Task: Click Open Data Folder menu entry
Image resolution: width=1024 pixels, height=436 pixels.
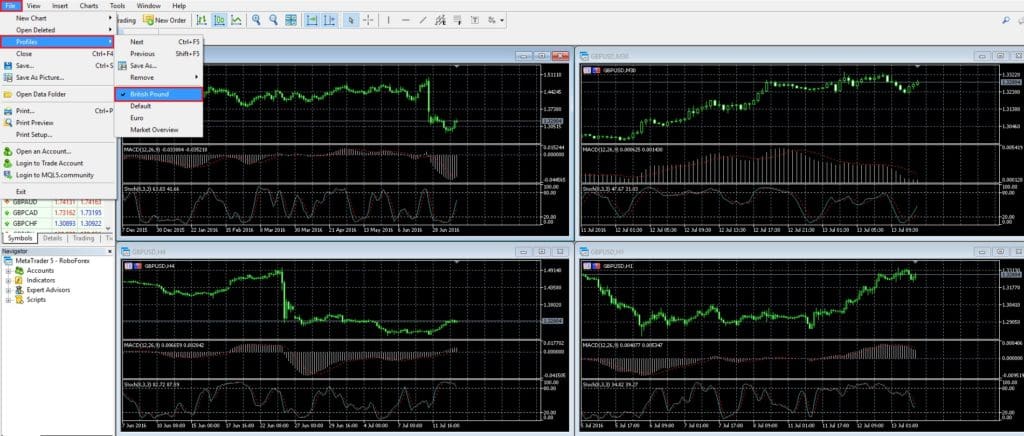Action: 58,94
